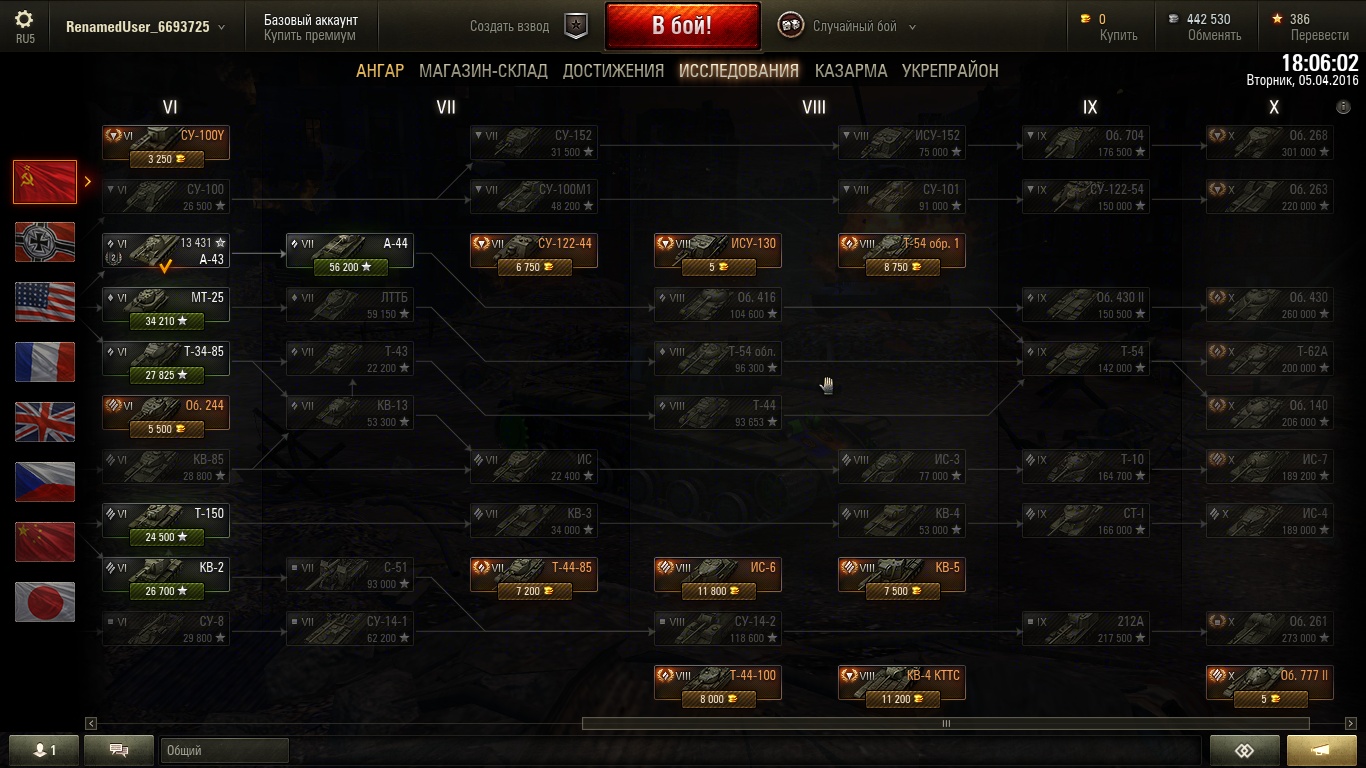Select the German nation flag
The image size is (1366, 768).
click(x=45, y=242)
